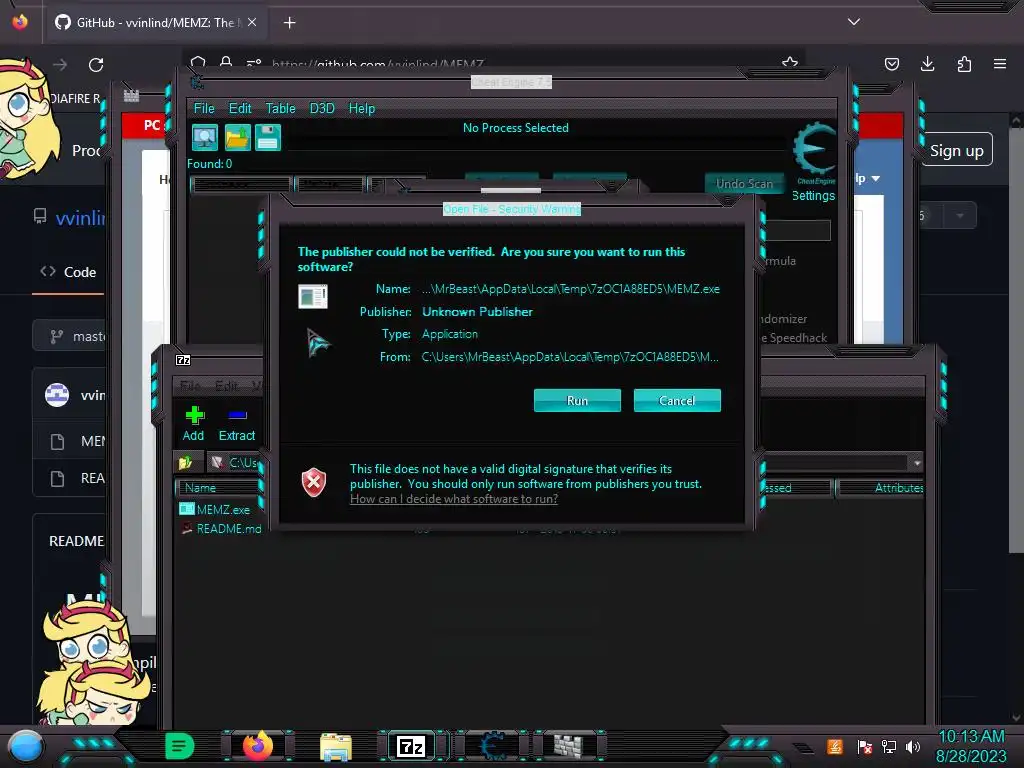1024x768 pixels.
Task: Click the Java update tray icon
Action: click(x=835, y=746)
